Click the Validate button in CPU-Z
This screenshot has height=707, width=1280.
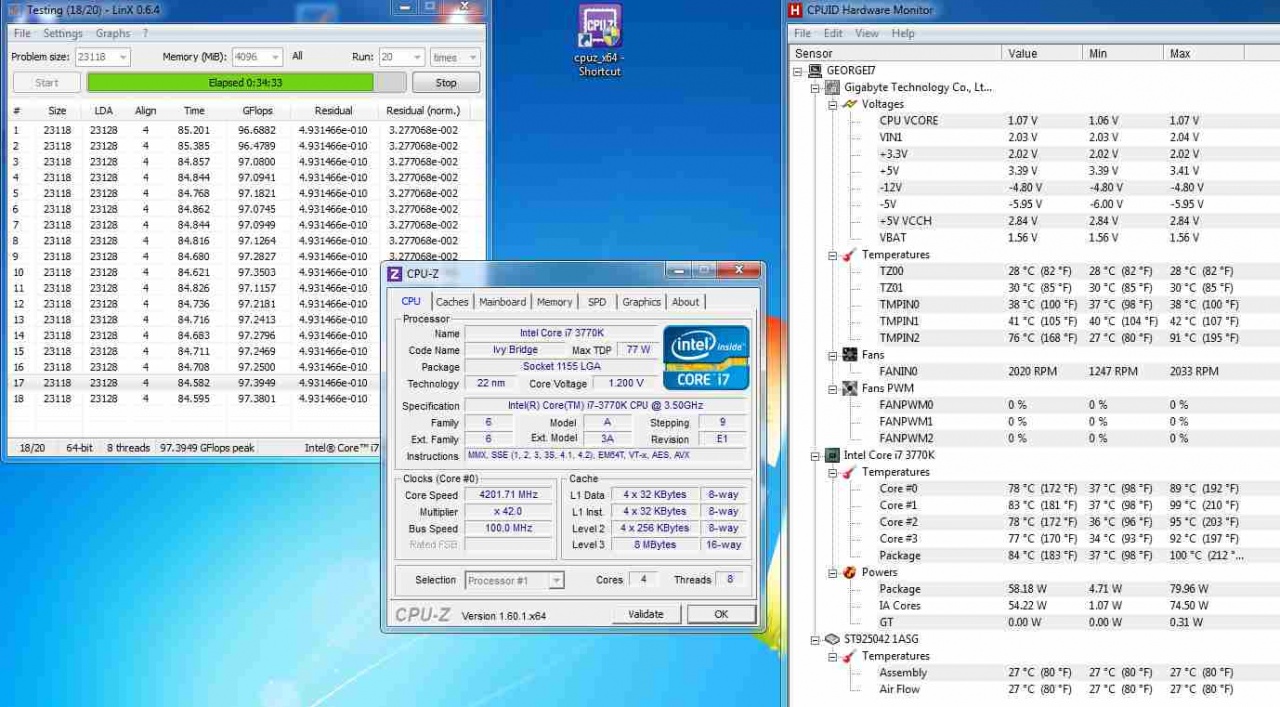point(646,614)
